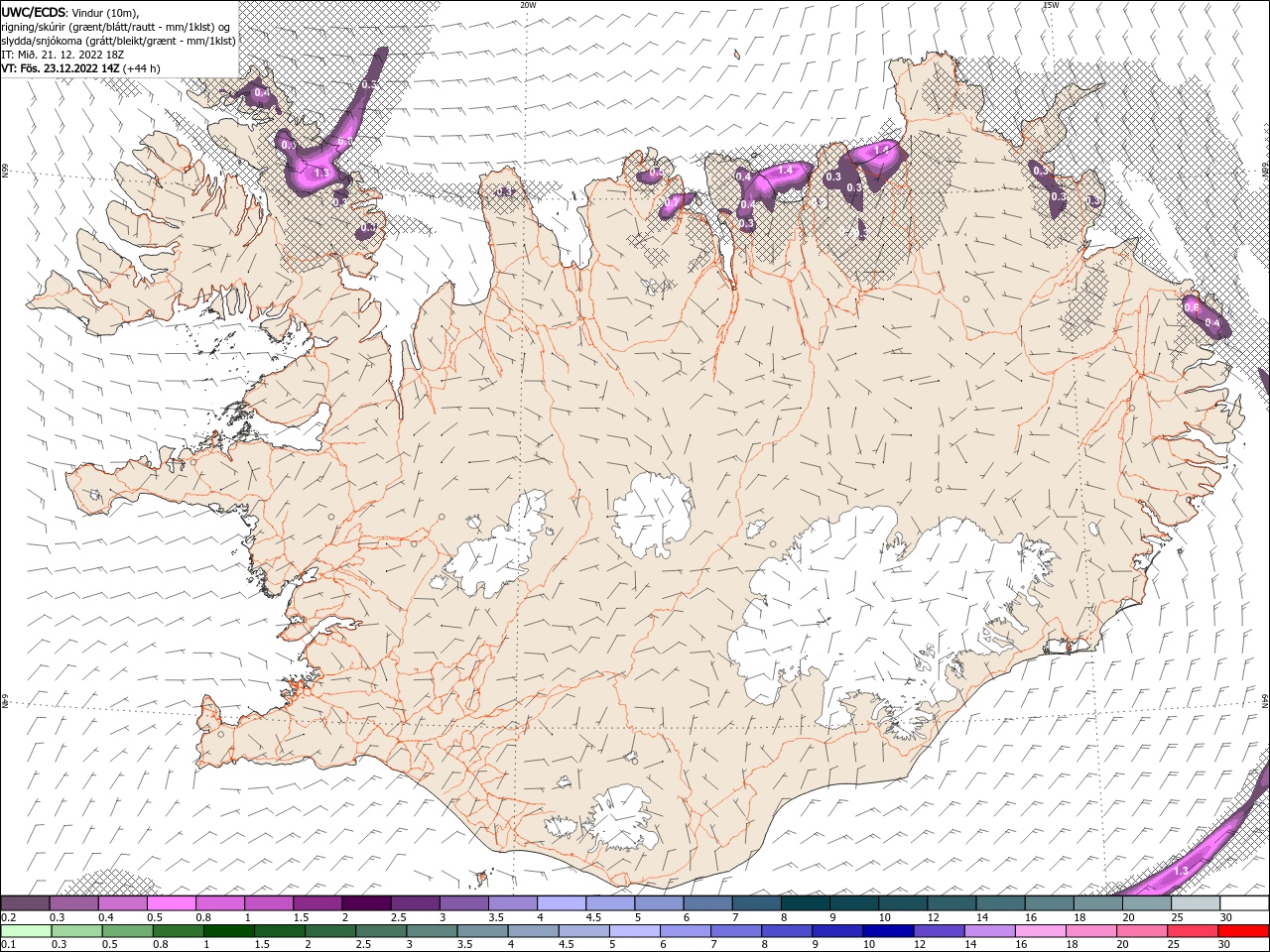Select the (+44 h) forecast offset text
The height and width of the screenshot is (952, 1270).
click(142, 68)
